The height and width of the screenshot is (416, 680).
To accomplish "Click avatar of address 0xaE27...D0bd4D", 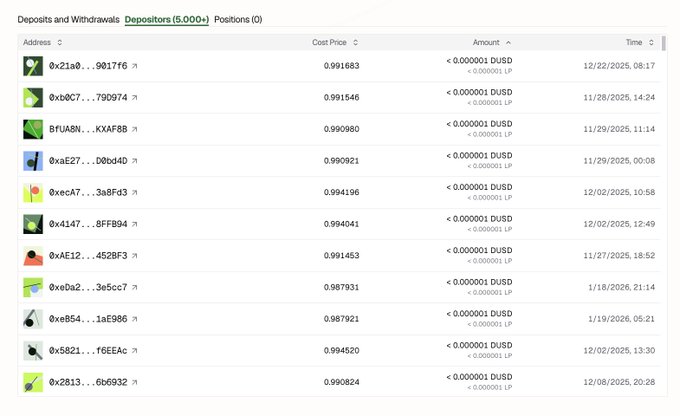I will pyautogui.click(x=33, y=161).
